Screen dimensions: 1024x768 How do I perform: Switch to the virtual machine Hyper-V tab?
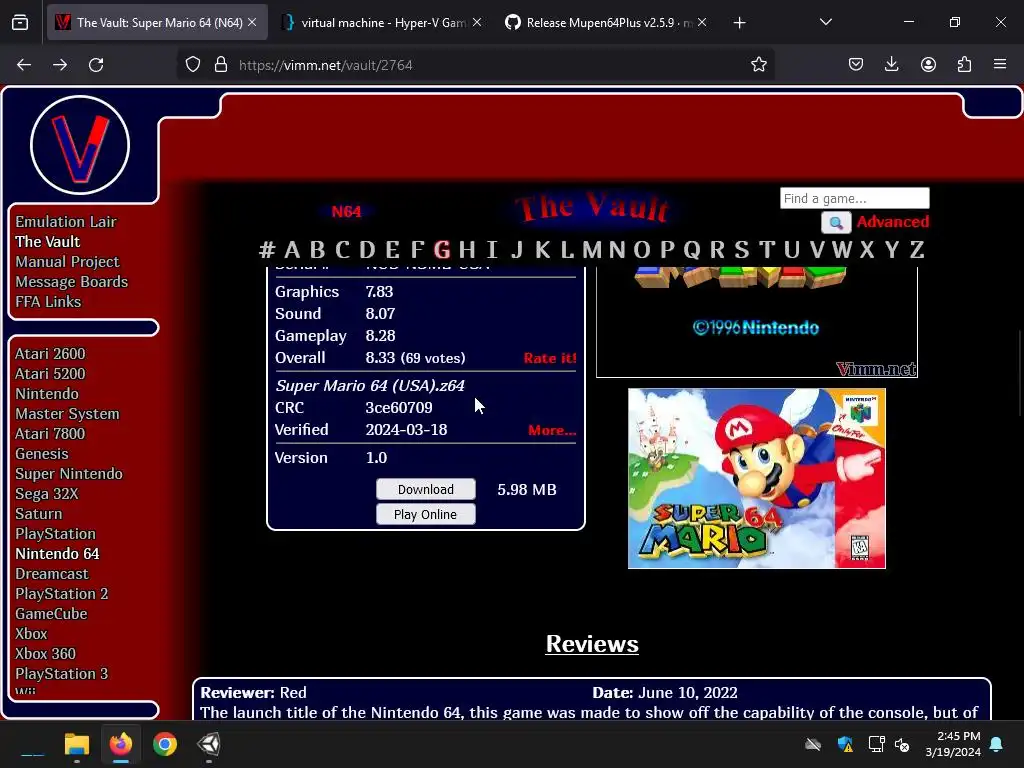tap(382, 22)
